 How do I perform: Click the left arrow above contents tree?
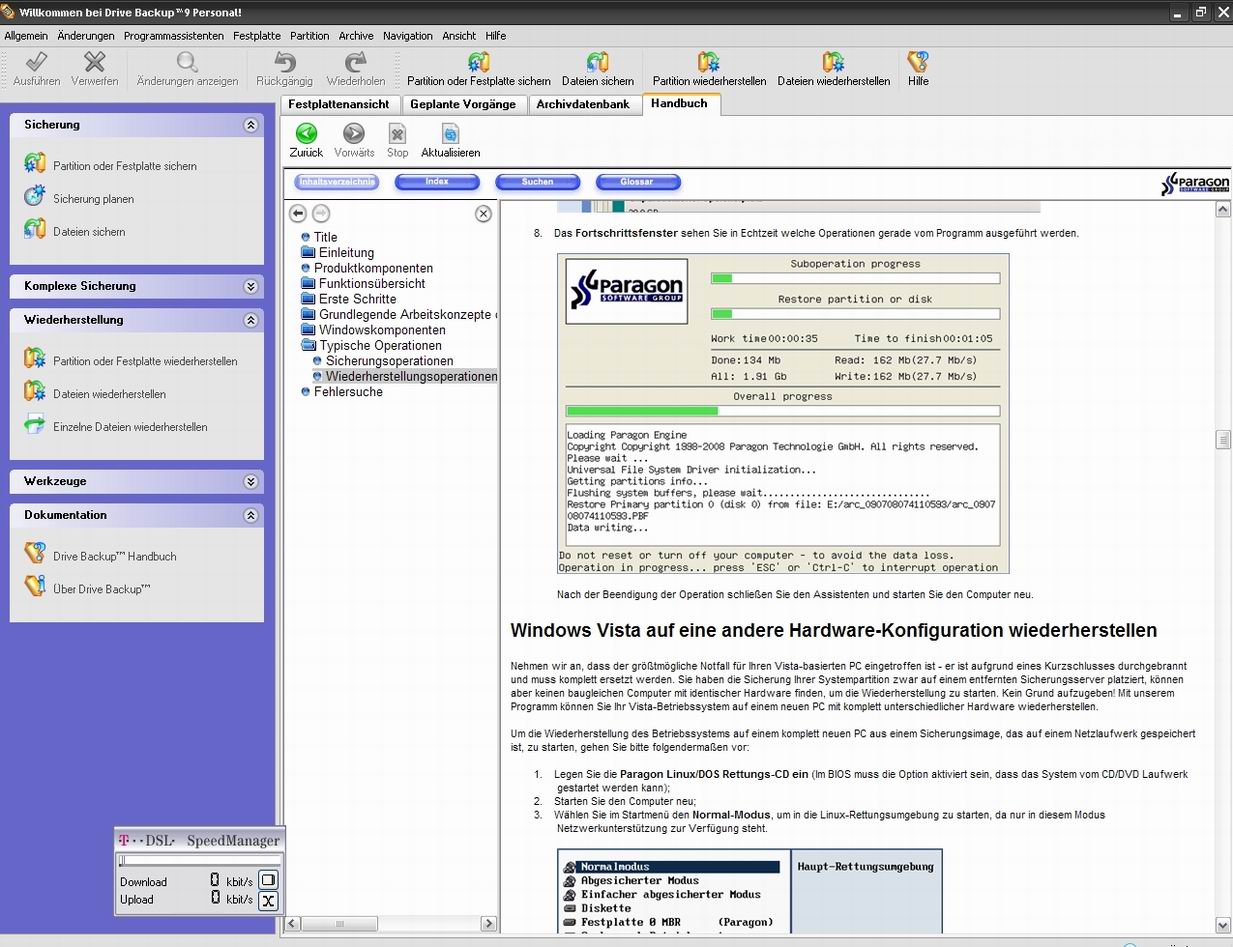[298, 213]
